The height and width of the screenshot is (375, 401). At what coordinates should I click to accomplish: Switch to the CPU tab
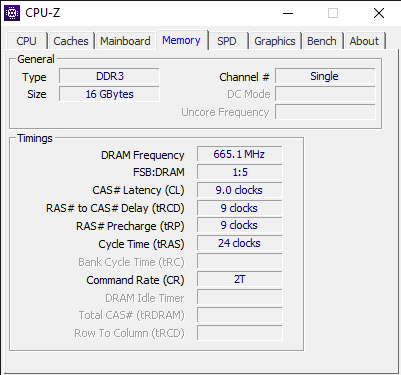[x=26, y=41]
